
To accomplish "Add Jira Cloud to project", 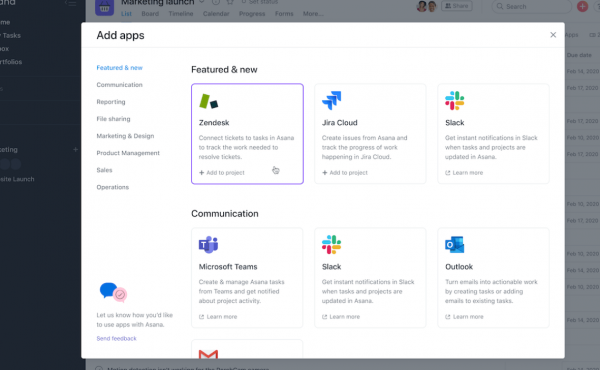I will [345, 173].
